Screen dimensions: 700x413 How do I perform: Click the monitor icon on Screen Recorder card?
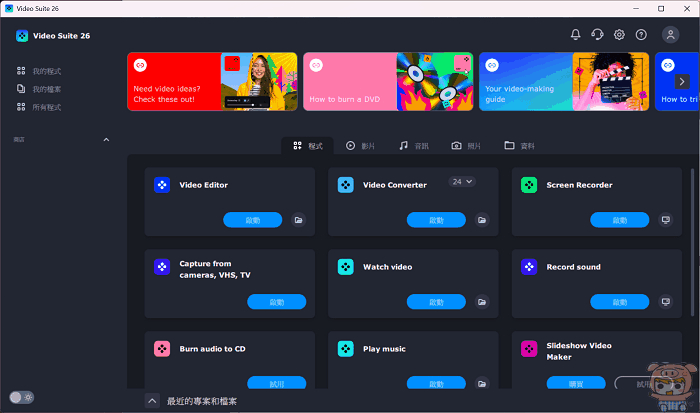point(666,220)
